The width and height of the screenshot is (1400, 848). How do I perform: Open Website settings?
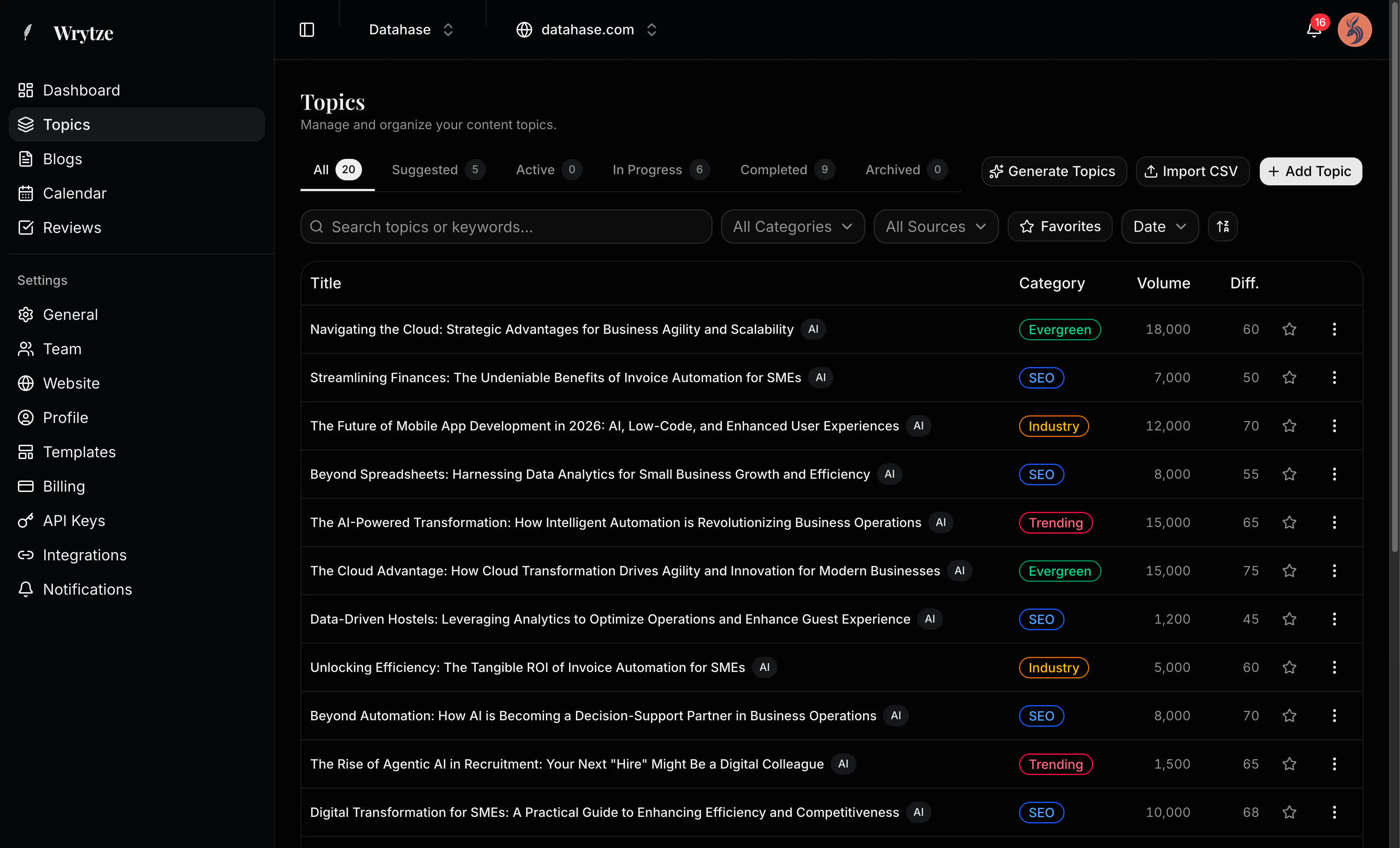[x=136, y=384]
